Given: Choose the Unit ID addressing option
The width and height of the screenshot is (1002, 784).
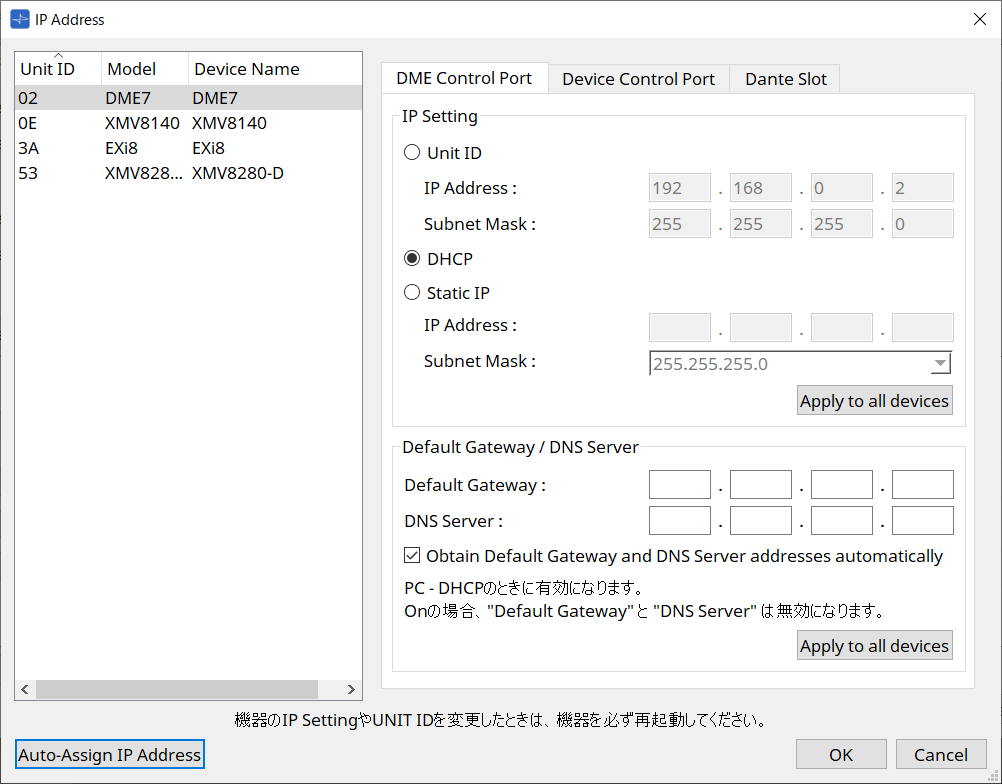Looking at the screenshot, I should (x=412, y=152).
